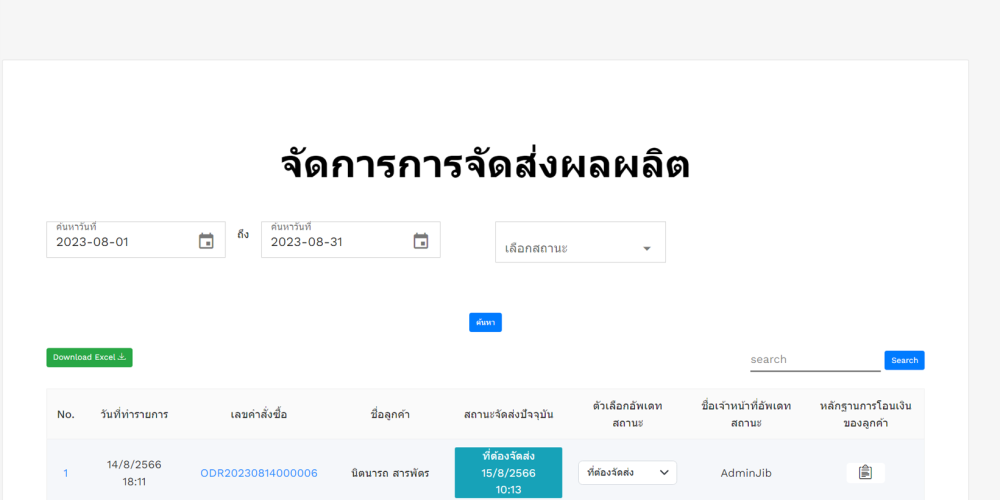
Task: Click the สถานะจัดส่งปัจจุบัน column header
Action: tap(508, 414)
